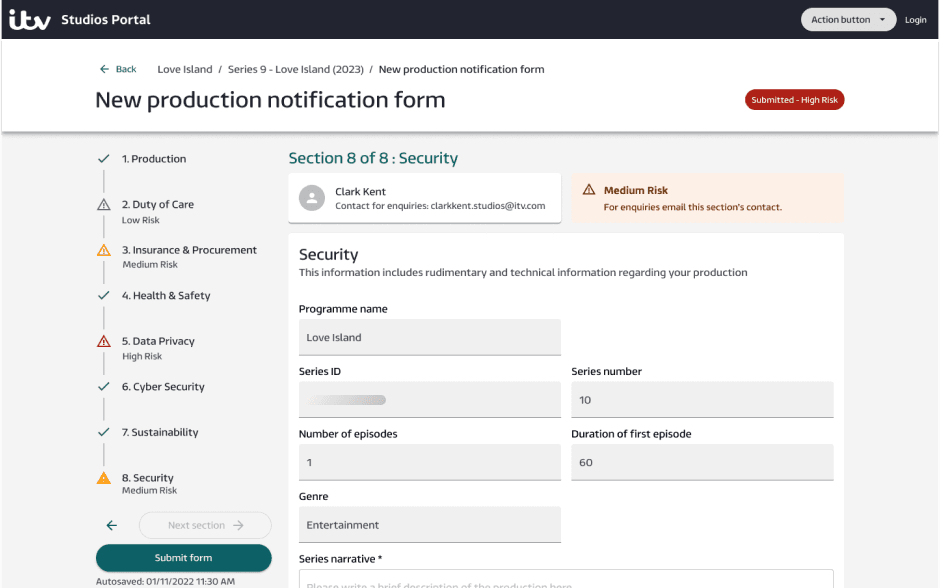Click High Risk label under Data Privacy

[x=142, y=356]
